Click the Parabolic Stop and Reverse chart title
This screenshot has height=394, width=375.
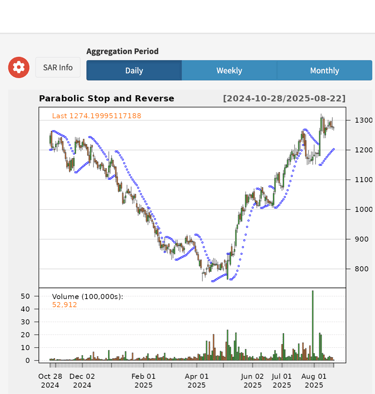pyautogui.click(x=107, y=98)
